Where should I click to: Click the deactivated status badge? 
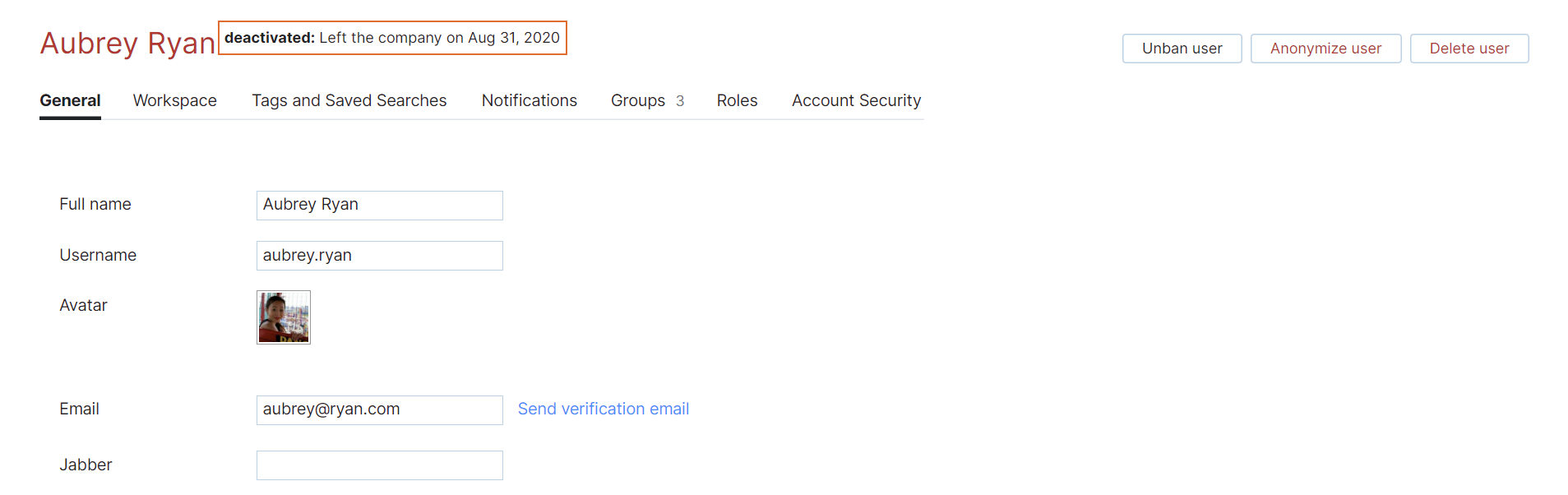[x=392, y=38]
